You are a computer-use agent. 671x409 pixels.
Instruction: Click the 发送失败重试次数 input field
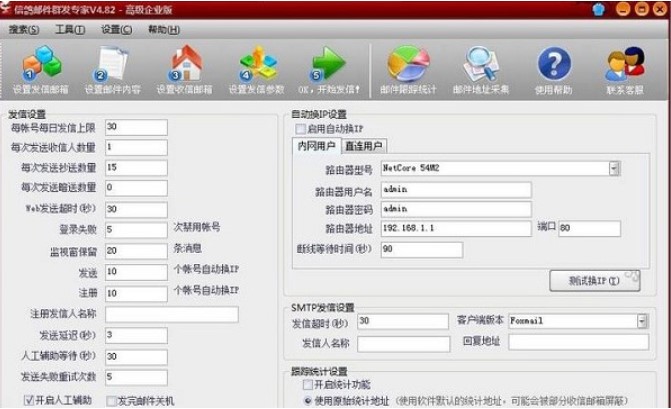tap(136, 377)
